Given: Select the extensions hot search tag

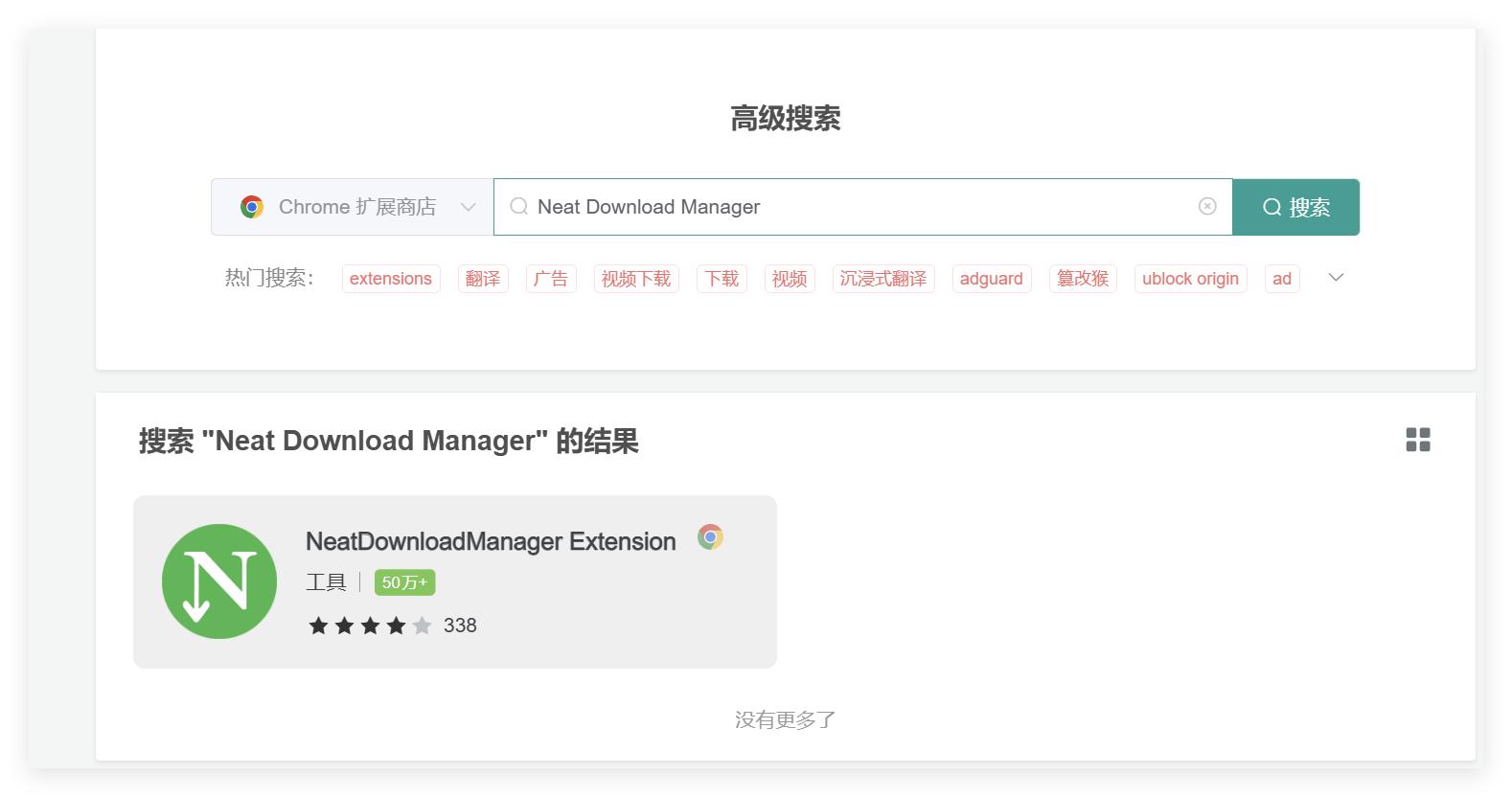Looking at the screenshot, I should (391, 279).
